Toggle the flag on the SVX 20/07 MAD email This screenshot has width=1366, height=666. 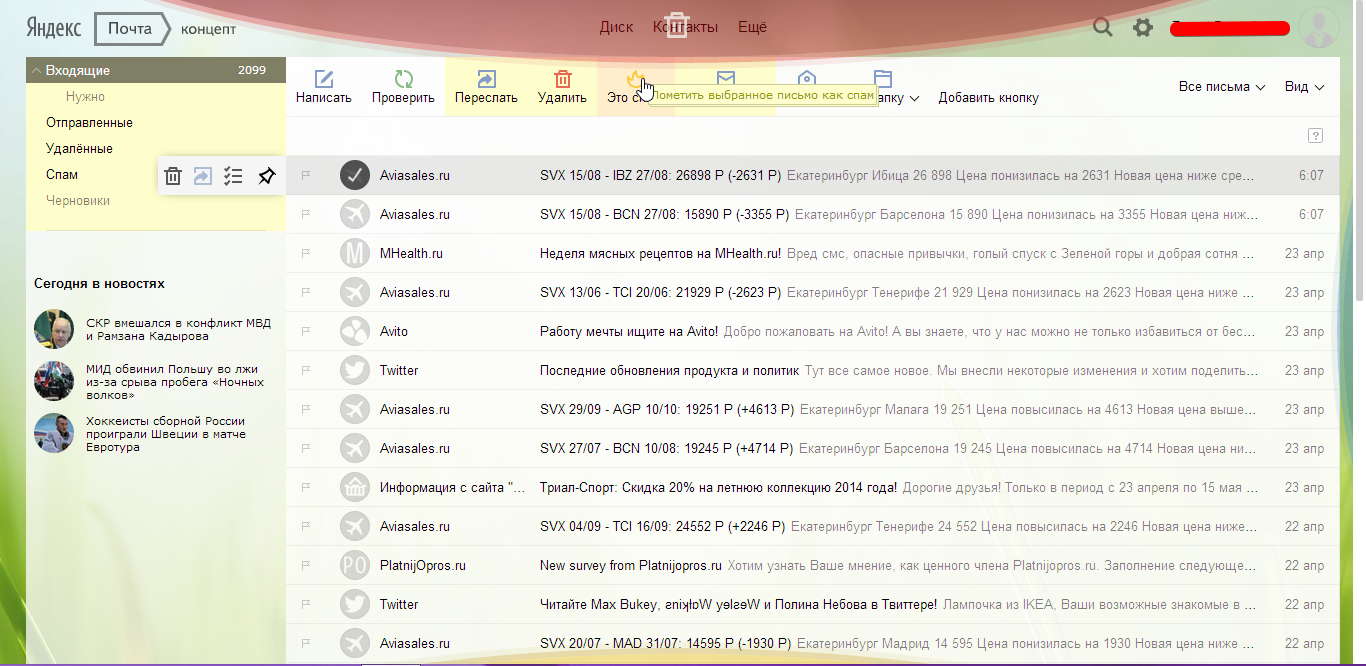pyautogui.click(x=306, y=643)
